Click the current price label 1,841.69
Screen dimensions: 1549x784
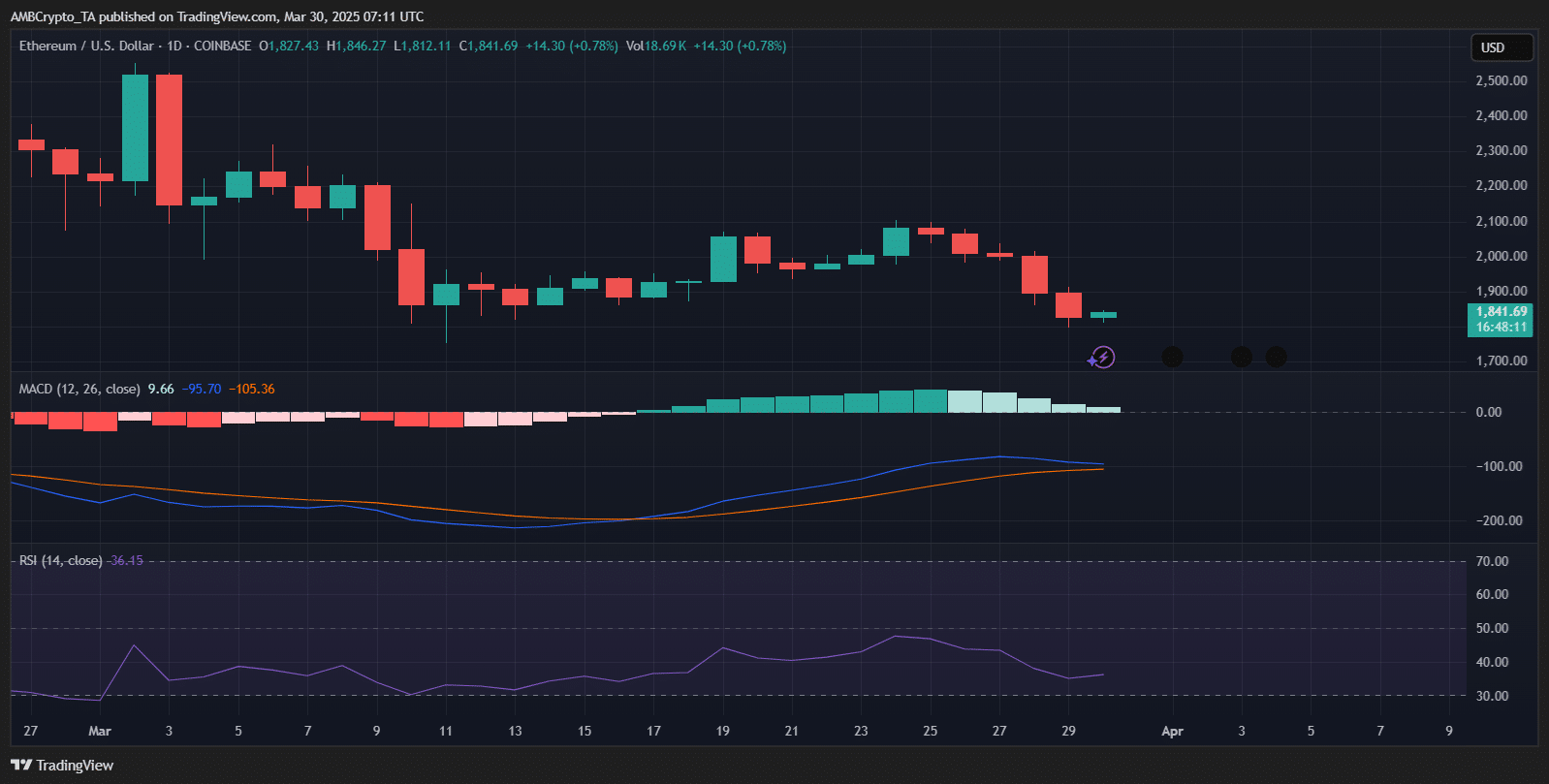(1502, 311)
